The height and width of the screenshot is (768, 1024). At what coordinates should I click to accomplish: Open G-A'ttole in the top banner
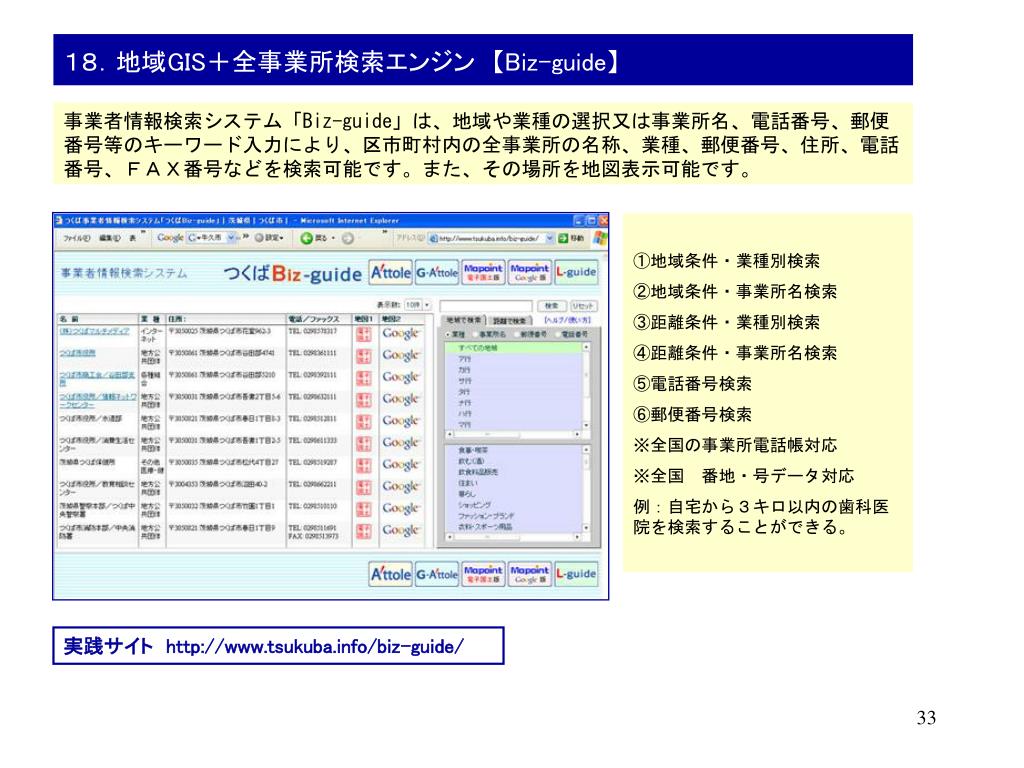point(437,272)
